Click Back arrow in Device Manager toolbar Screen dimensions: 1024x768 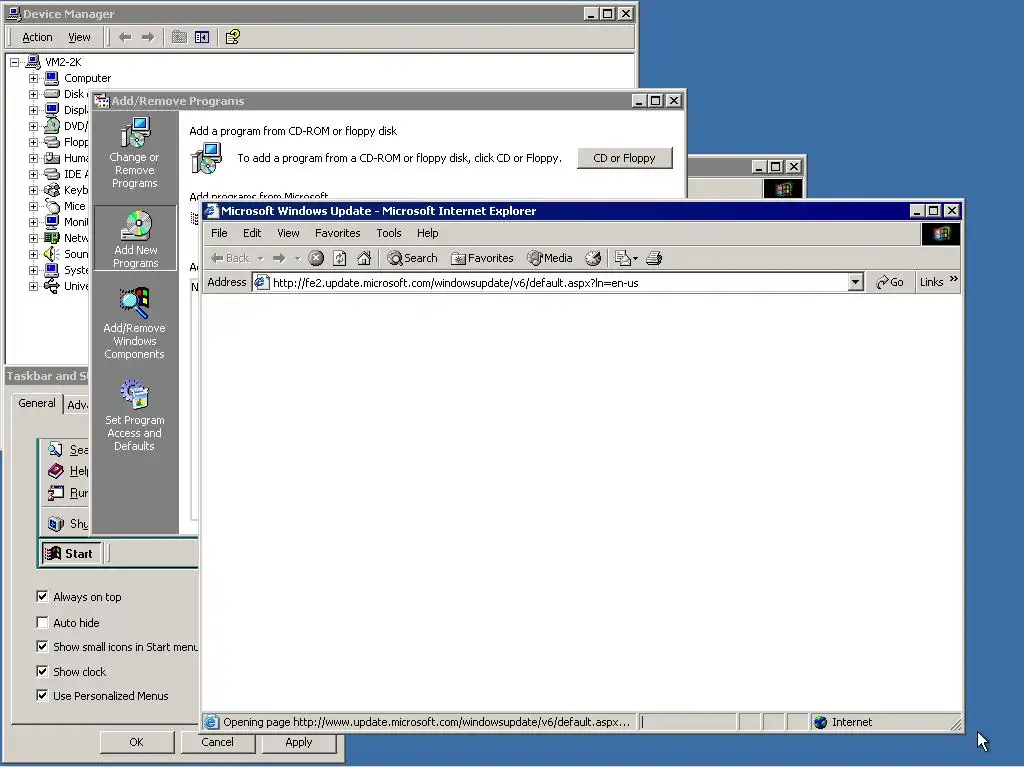click(x=125, y=37)
